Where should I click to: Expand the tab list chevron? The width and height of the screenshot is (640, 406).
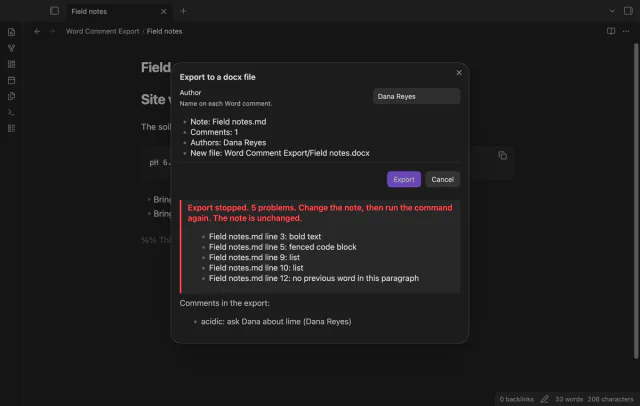pyautogui.click(x=612, y=11)
